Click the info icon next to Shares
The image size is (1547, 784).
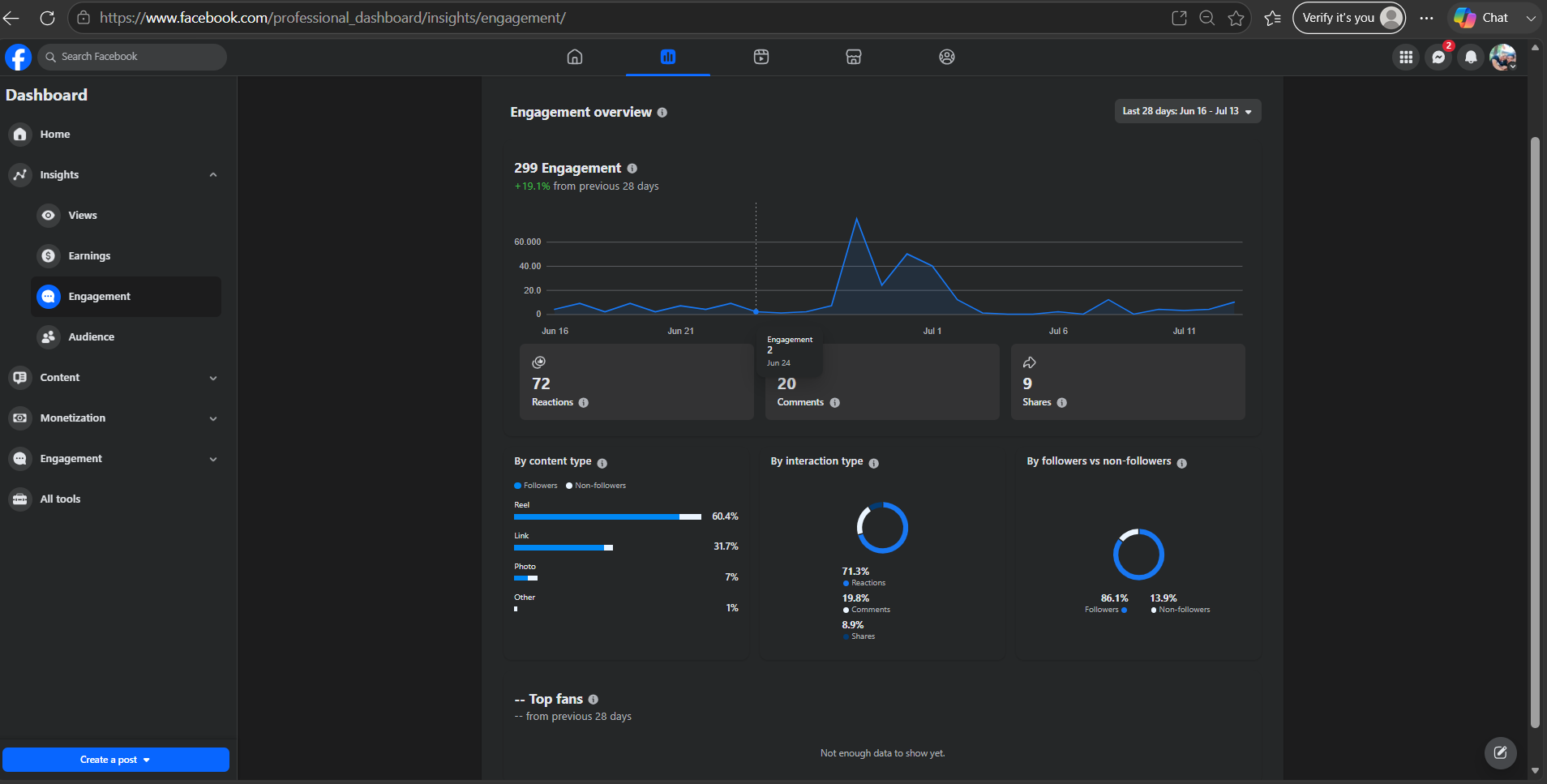point(1062,403)
